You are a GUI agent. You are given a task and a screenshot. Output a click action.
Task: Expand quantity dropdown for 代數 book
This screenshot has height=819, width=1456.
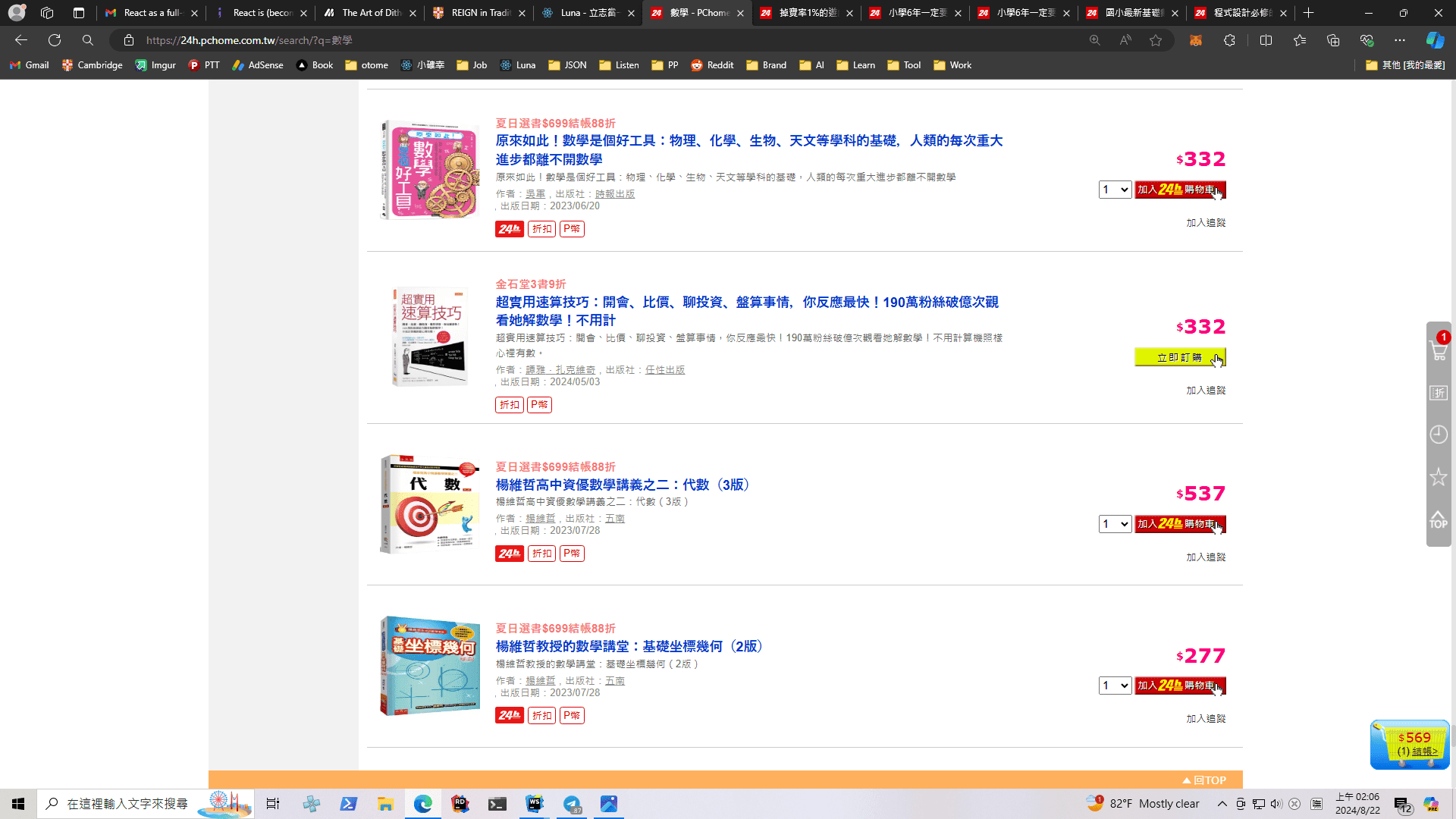point(1115,524)
